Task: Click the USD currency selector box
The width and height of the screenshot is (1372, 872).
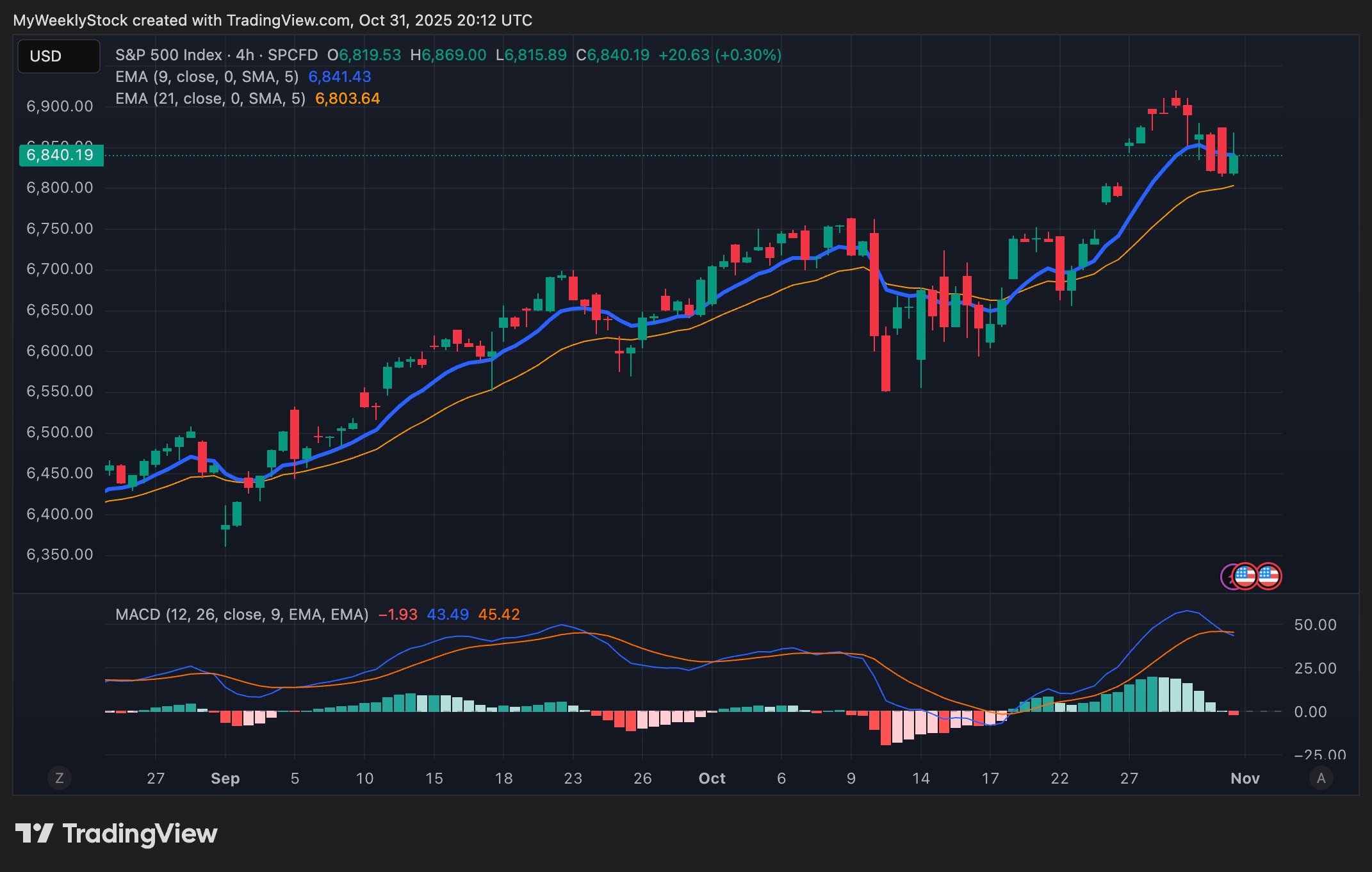Action: click(58, 56)
